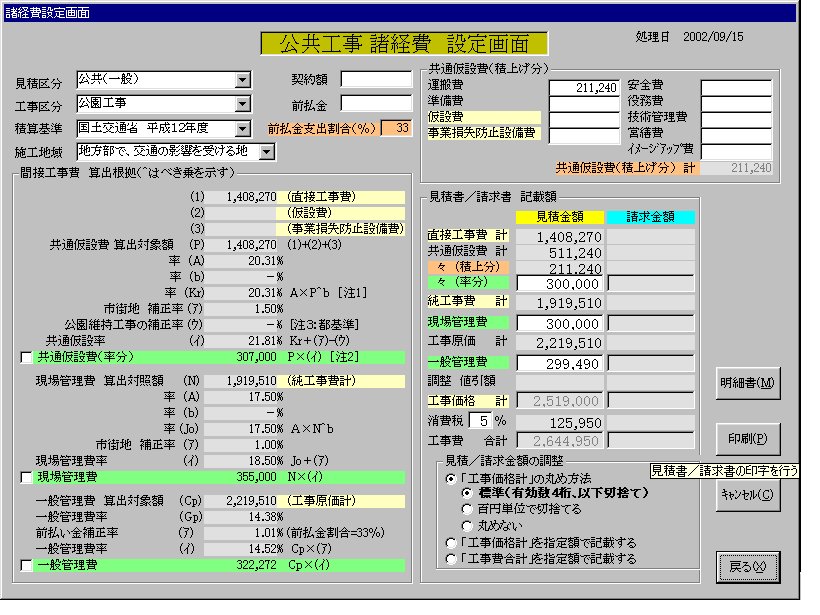Click the 技術管理費 input field
This screenshot has width=820, height=615.
[x=736, y=119]
